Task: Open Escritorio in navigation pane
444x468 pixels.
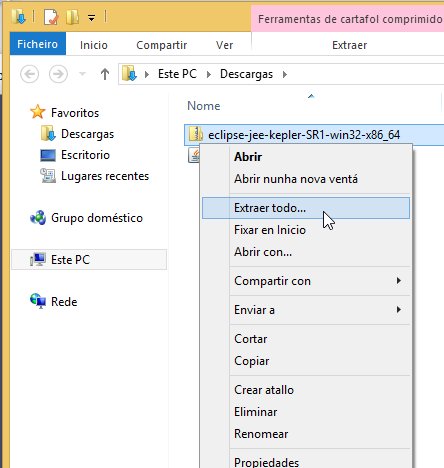Action: tap(85, 155)
